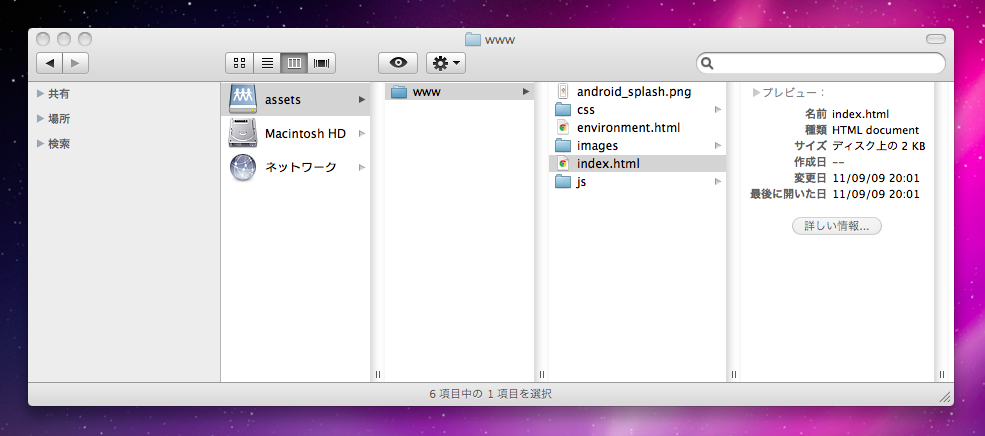Click the toolbar hide pill button
The height and width of the screenshot is (436, 985).
[x=935, y=39]
